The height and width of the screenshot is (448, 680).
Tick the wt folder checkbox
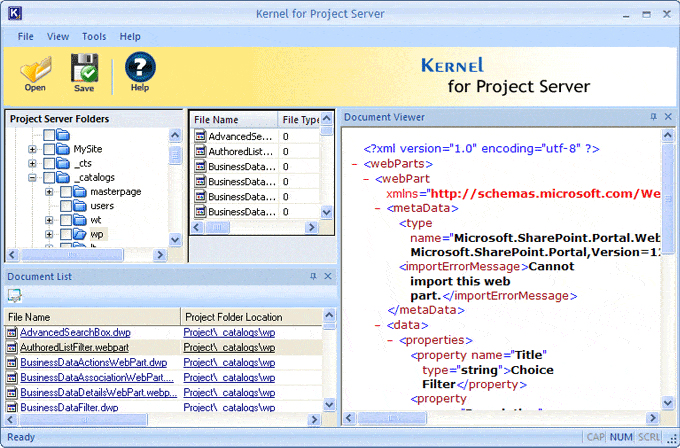point(66,220)
